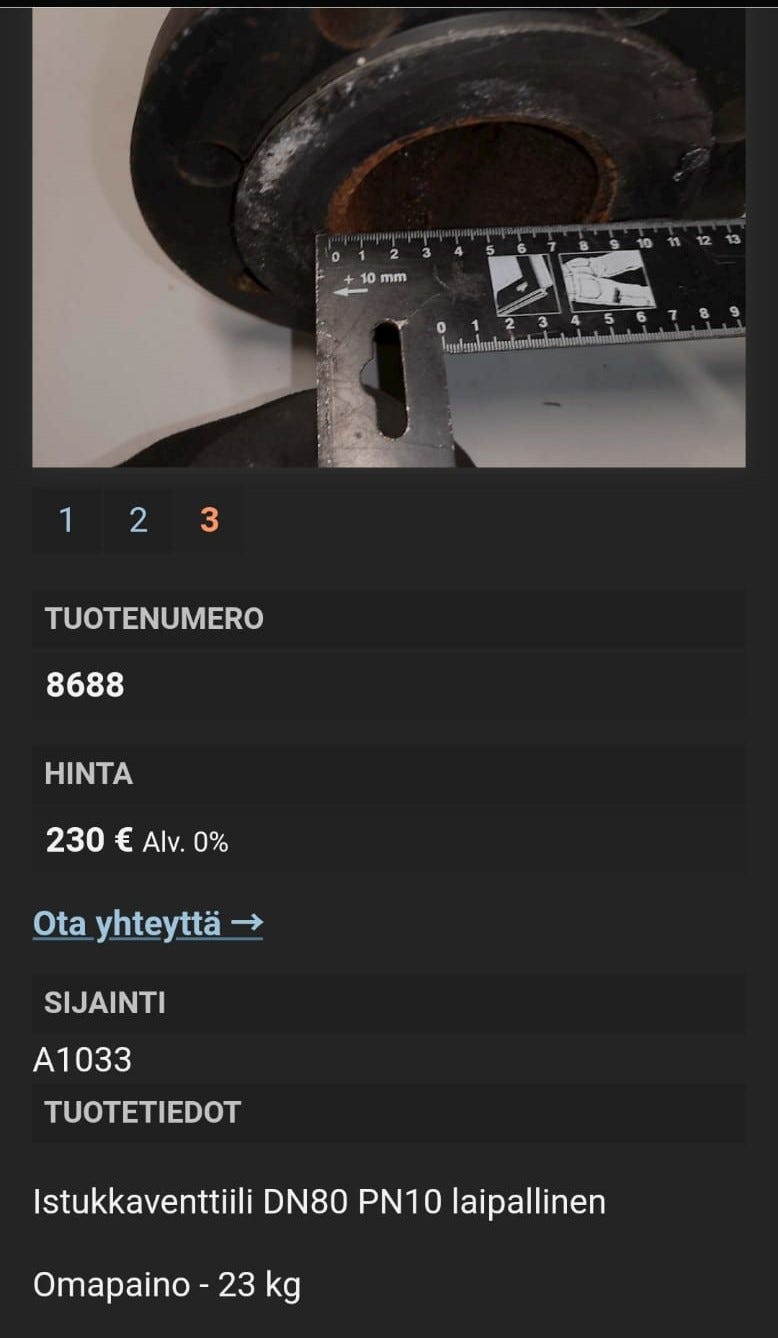Select the TUOTETIEDOT heading
The width and height of the screenshot is (778, 1338).
pyautogui.click(x=143, y=1113)
